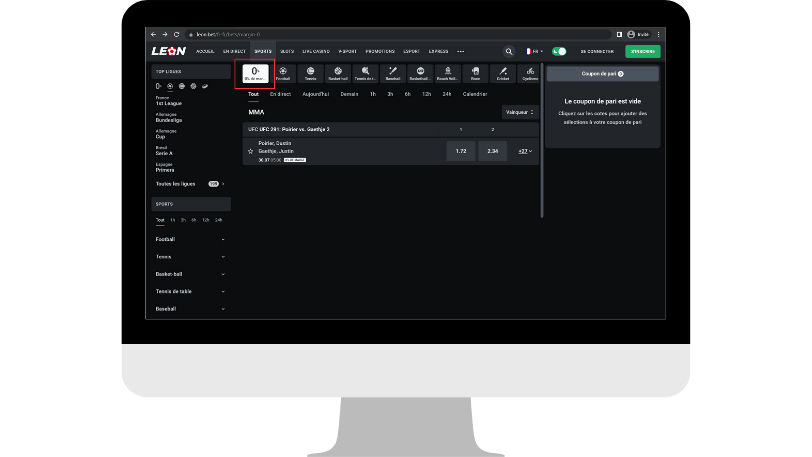Select the Cyclisme sport icon

coord(530,73)
